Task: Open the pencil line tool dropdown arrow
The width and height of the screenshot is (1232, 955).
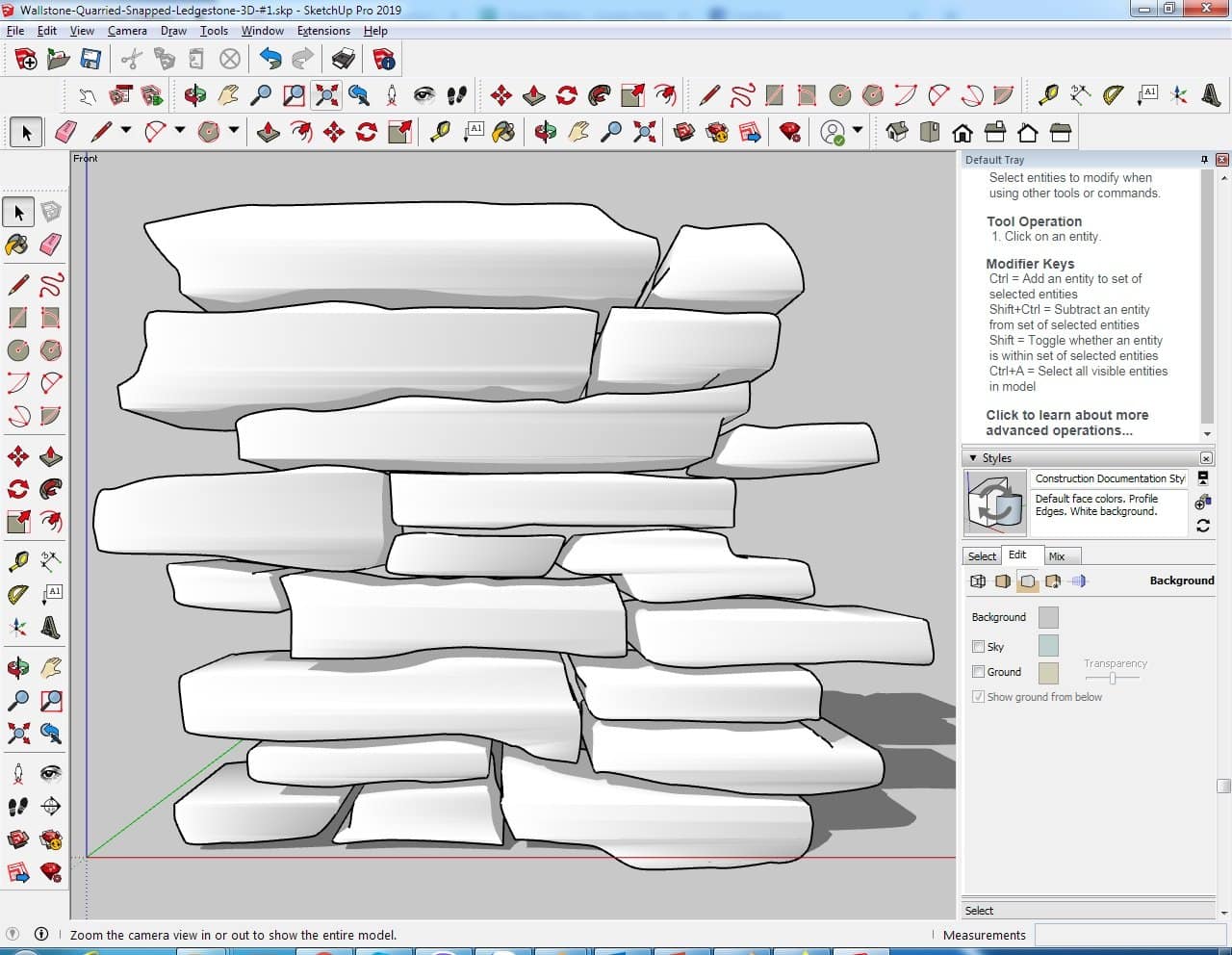Action: pyautogui.click(x=125, y=132)
